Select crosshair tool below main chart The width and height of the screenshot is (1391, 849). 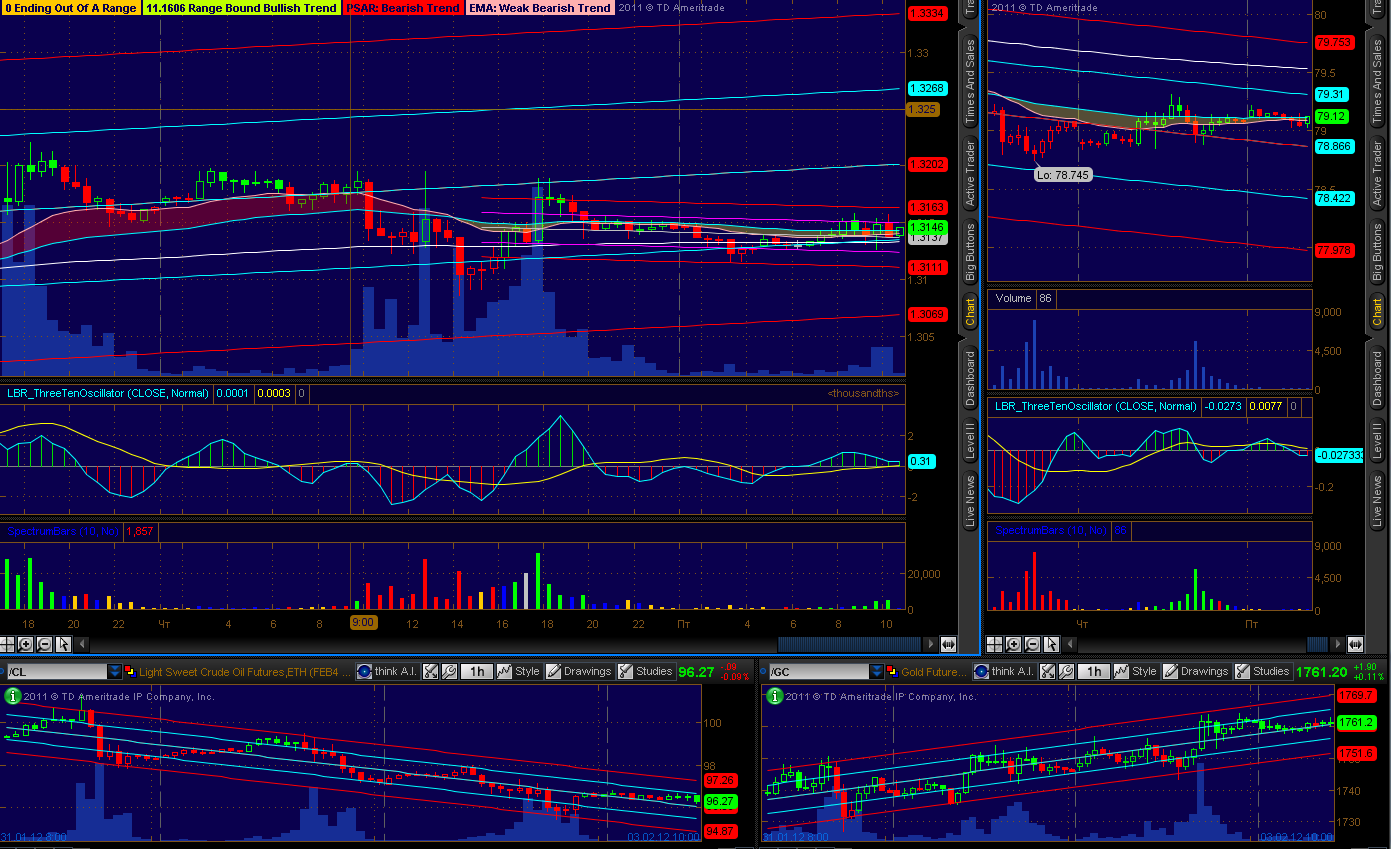pos(7,644)
